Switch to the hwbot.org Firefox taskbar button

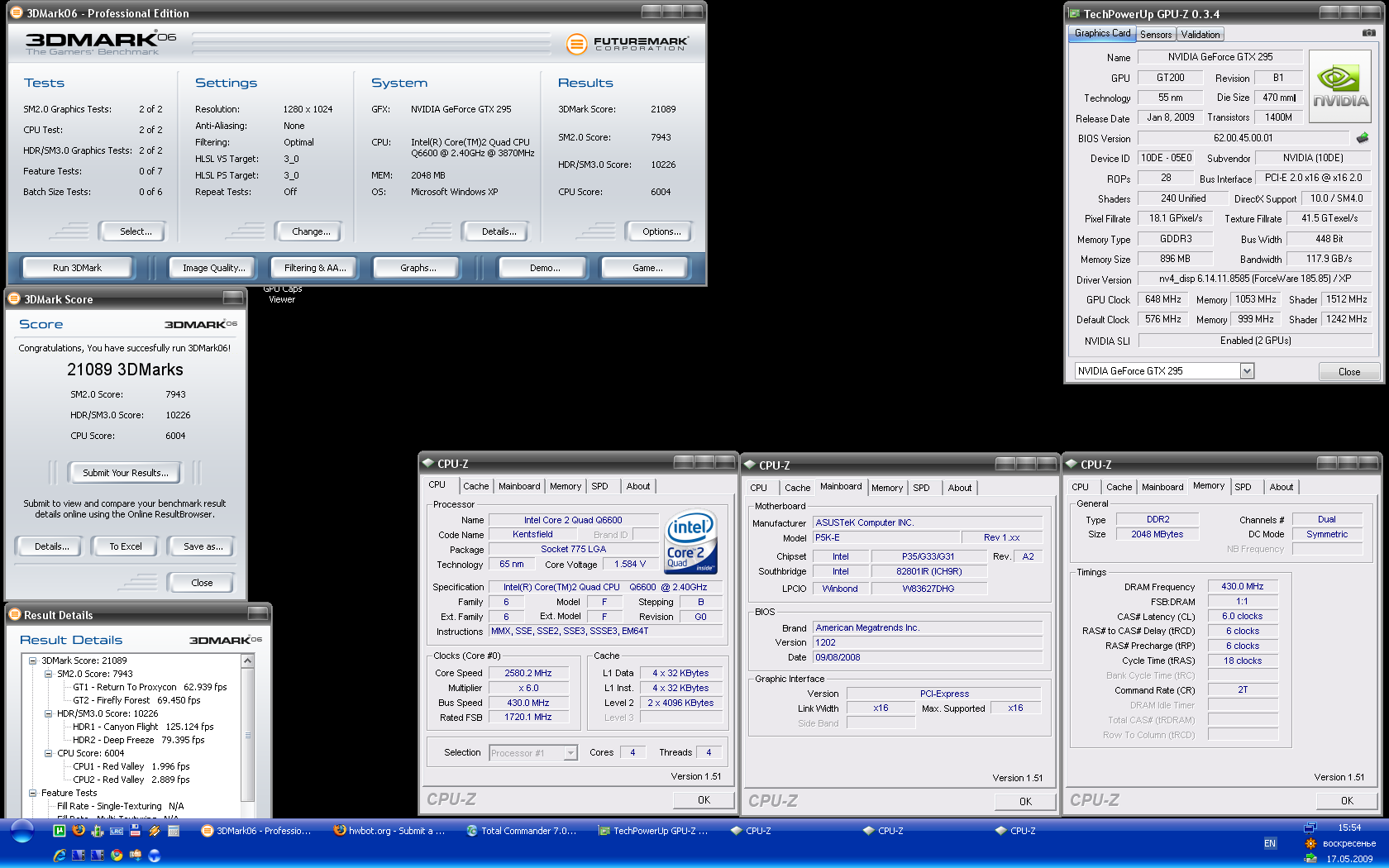coord(389,831)
